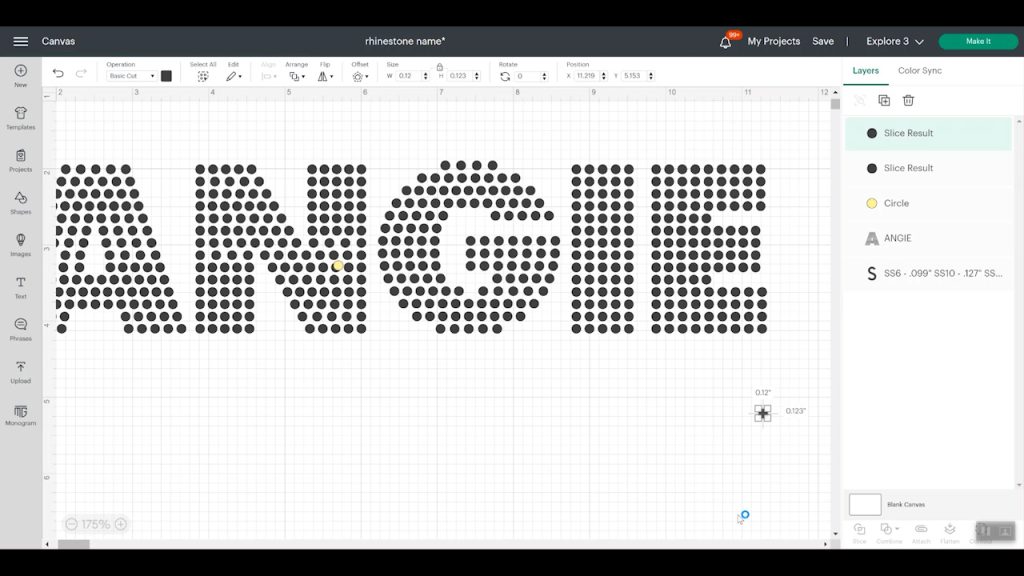Click the Position X field
Screen dimensions: 1024x576
586,76
